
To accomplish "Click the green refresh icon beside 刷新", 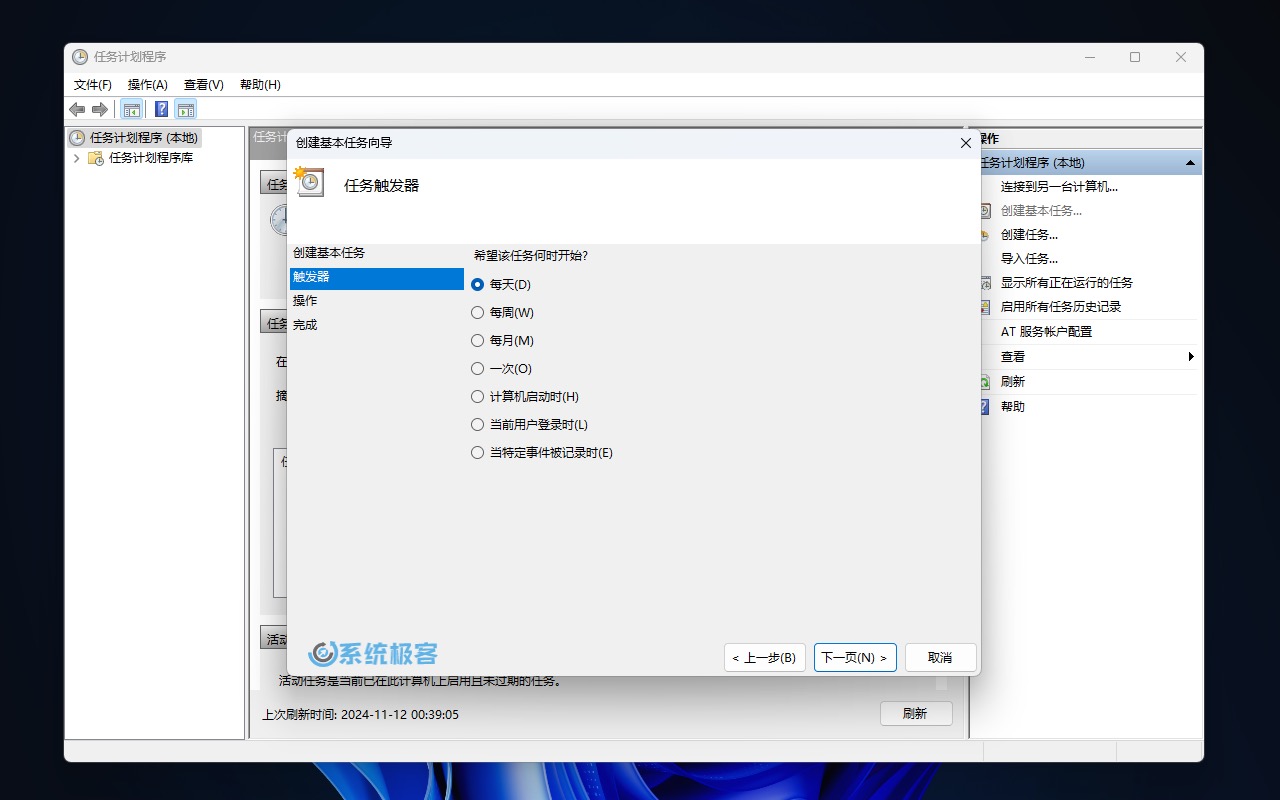I will 984,381.
